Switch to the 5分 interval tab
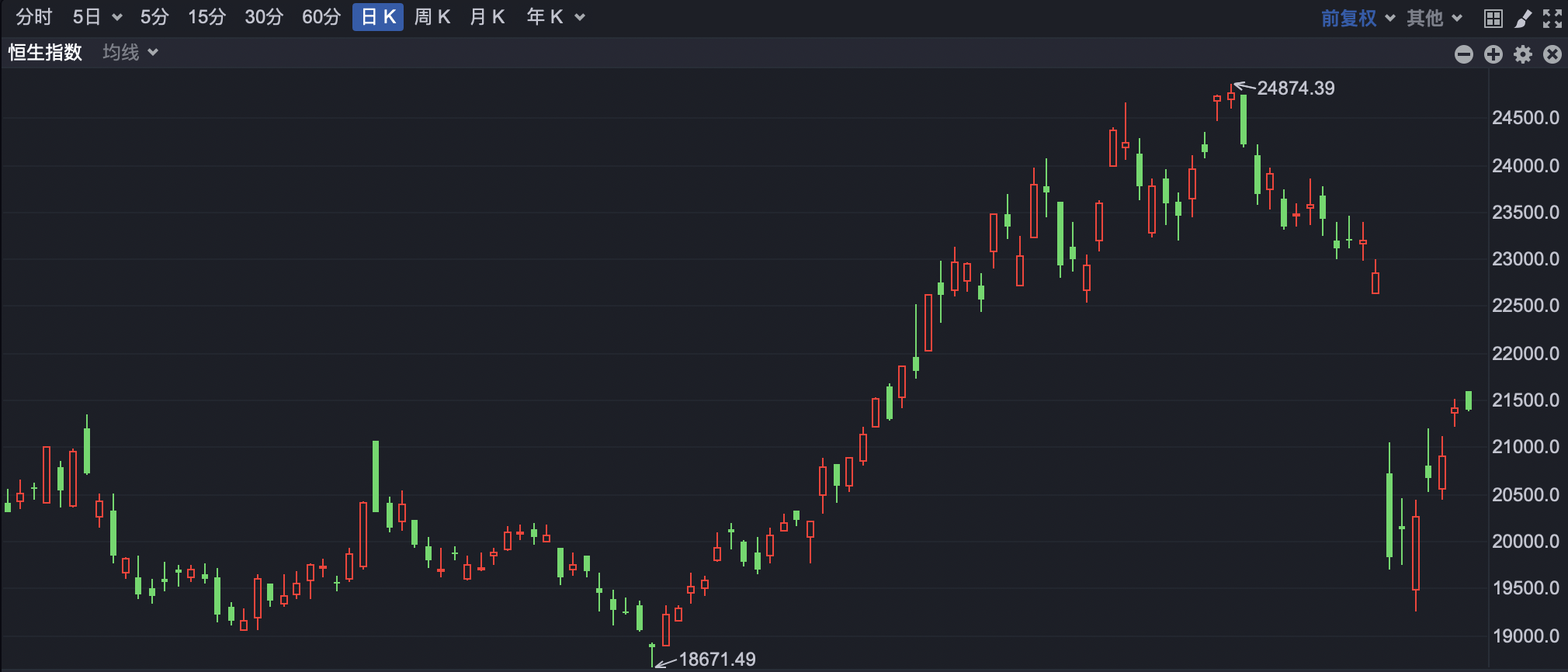 [154, 17]
